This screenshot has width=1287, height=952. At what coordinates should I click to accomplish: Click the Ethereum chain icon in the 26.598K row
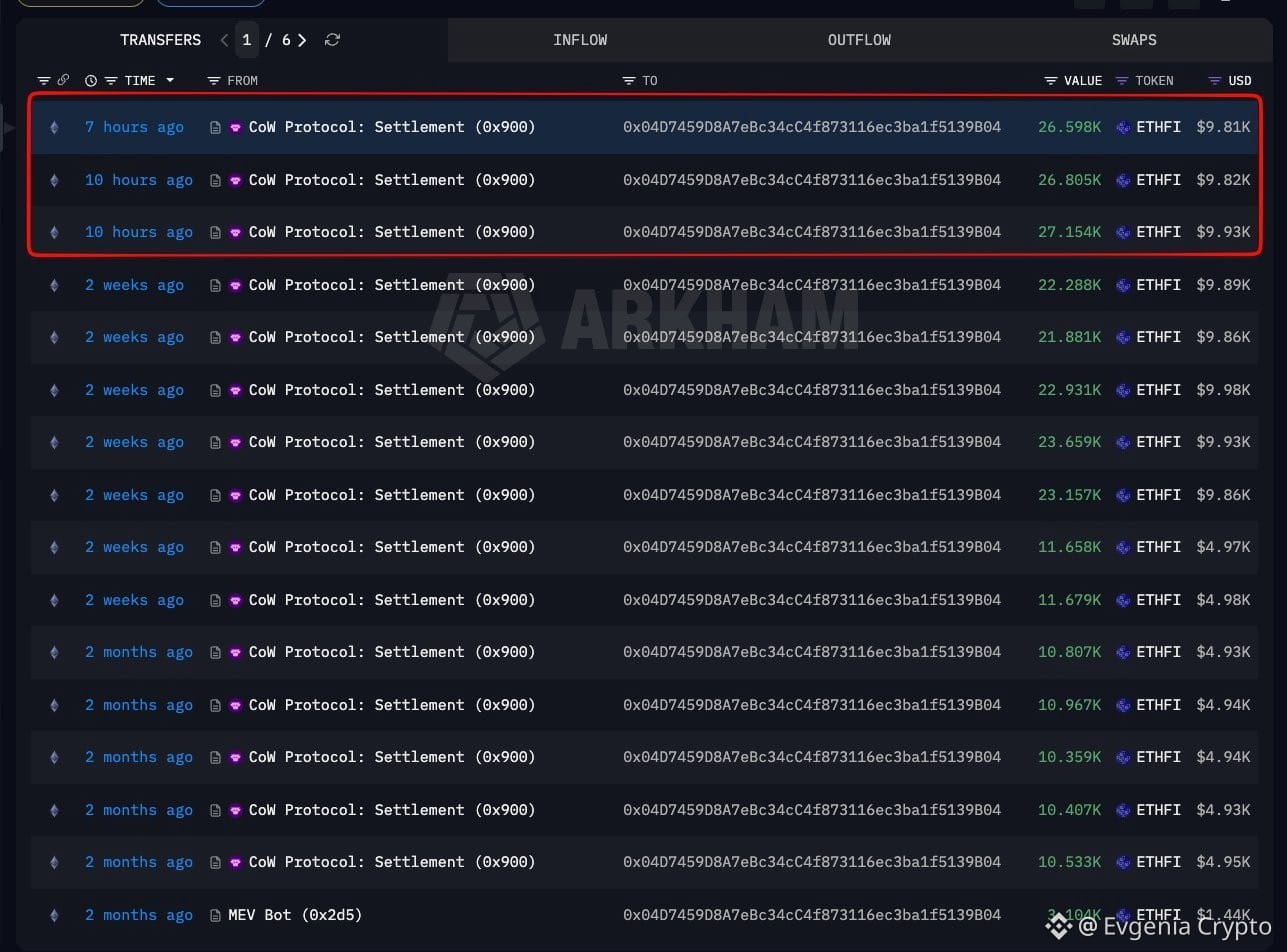(54, 127)
